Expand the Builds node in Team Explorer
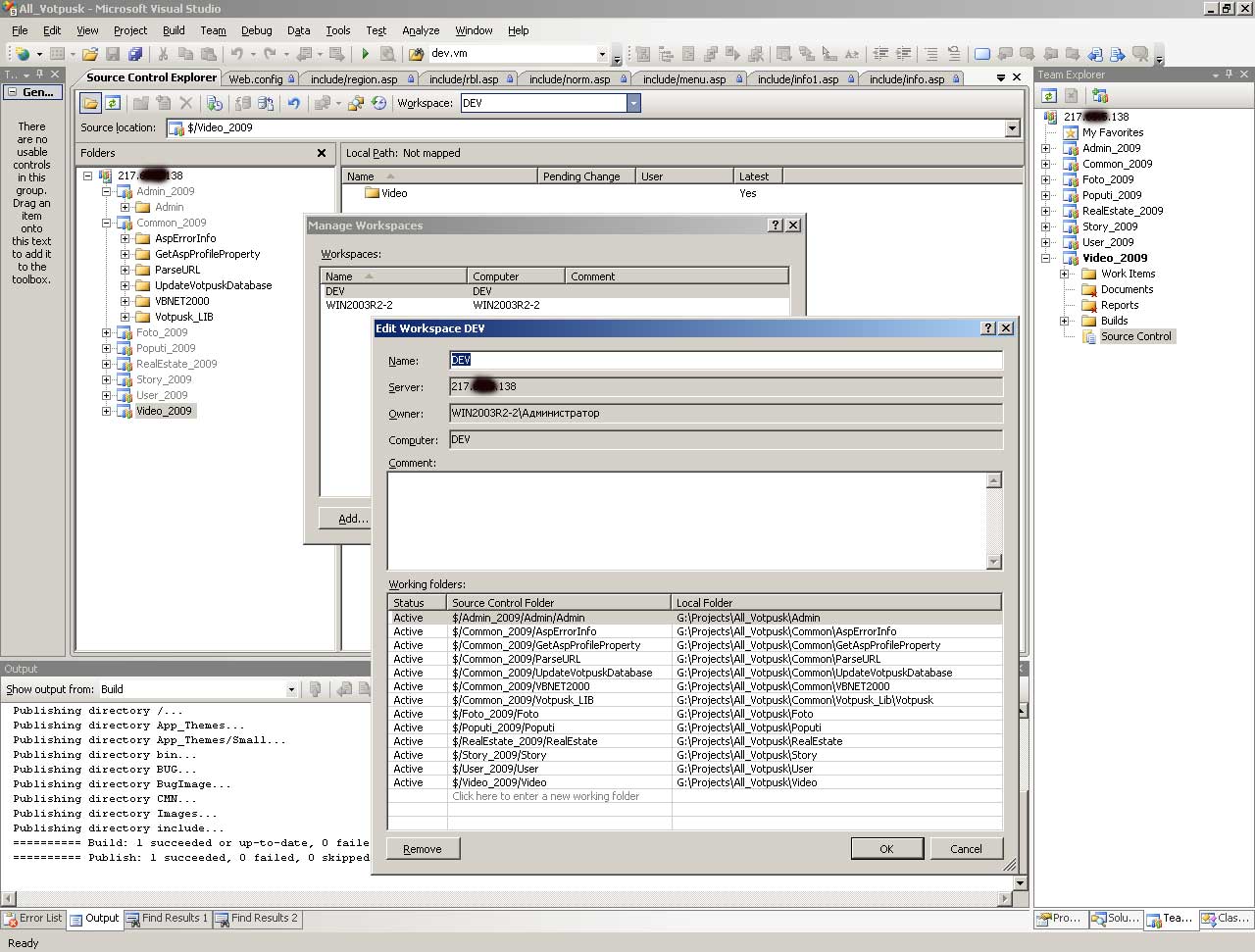The height and width of the screenshot is (952, 1255). point(1064,321)
